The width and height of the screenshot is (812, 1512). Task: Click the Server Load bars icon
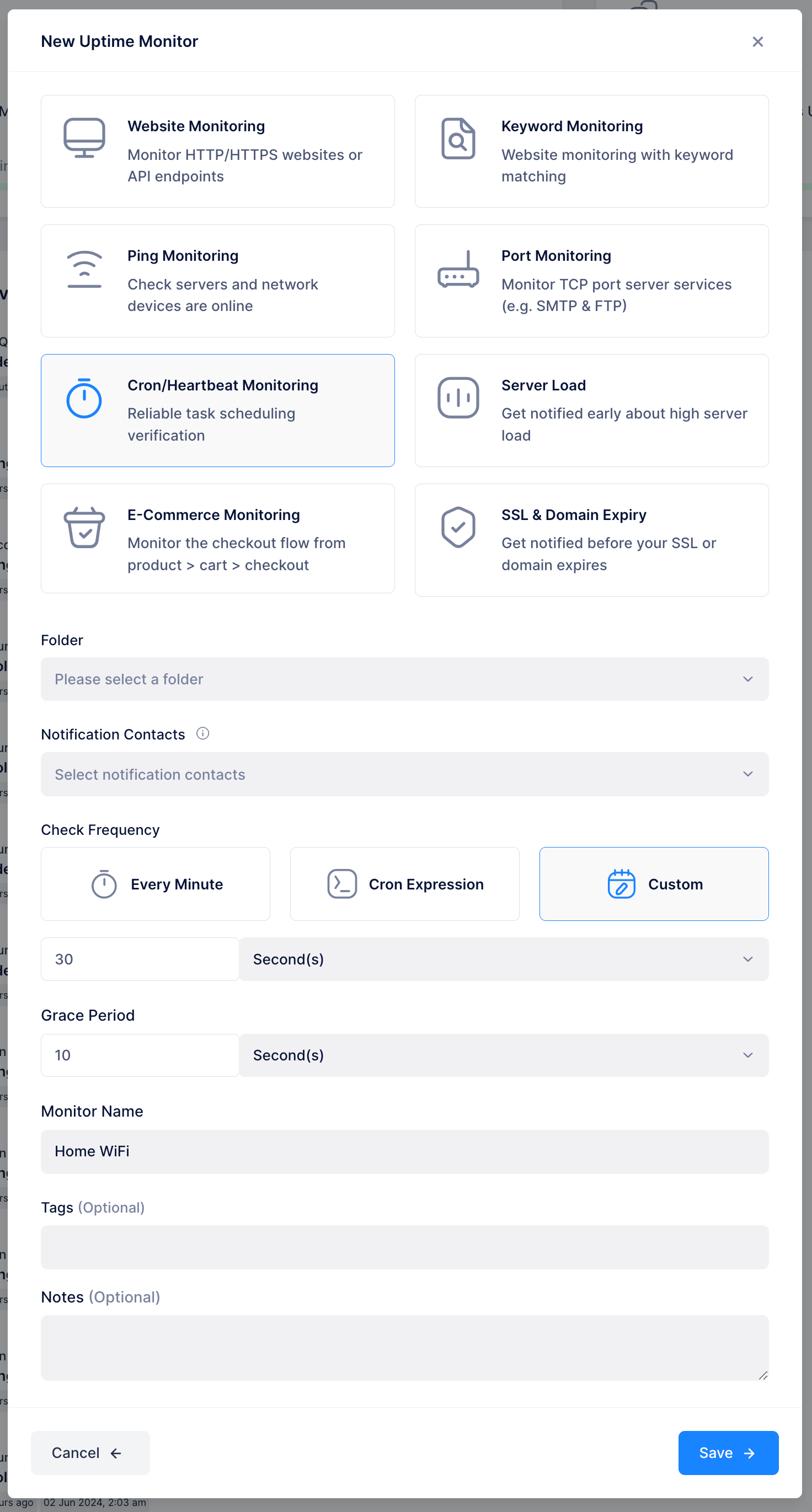(458, 398)
